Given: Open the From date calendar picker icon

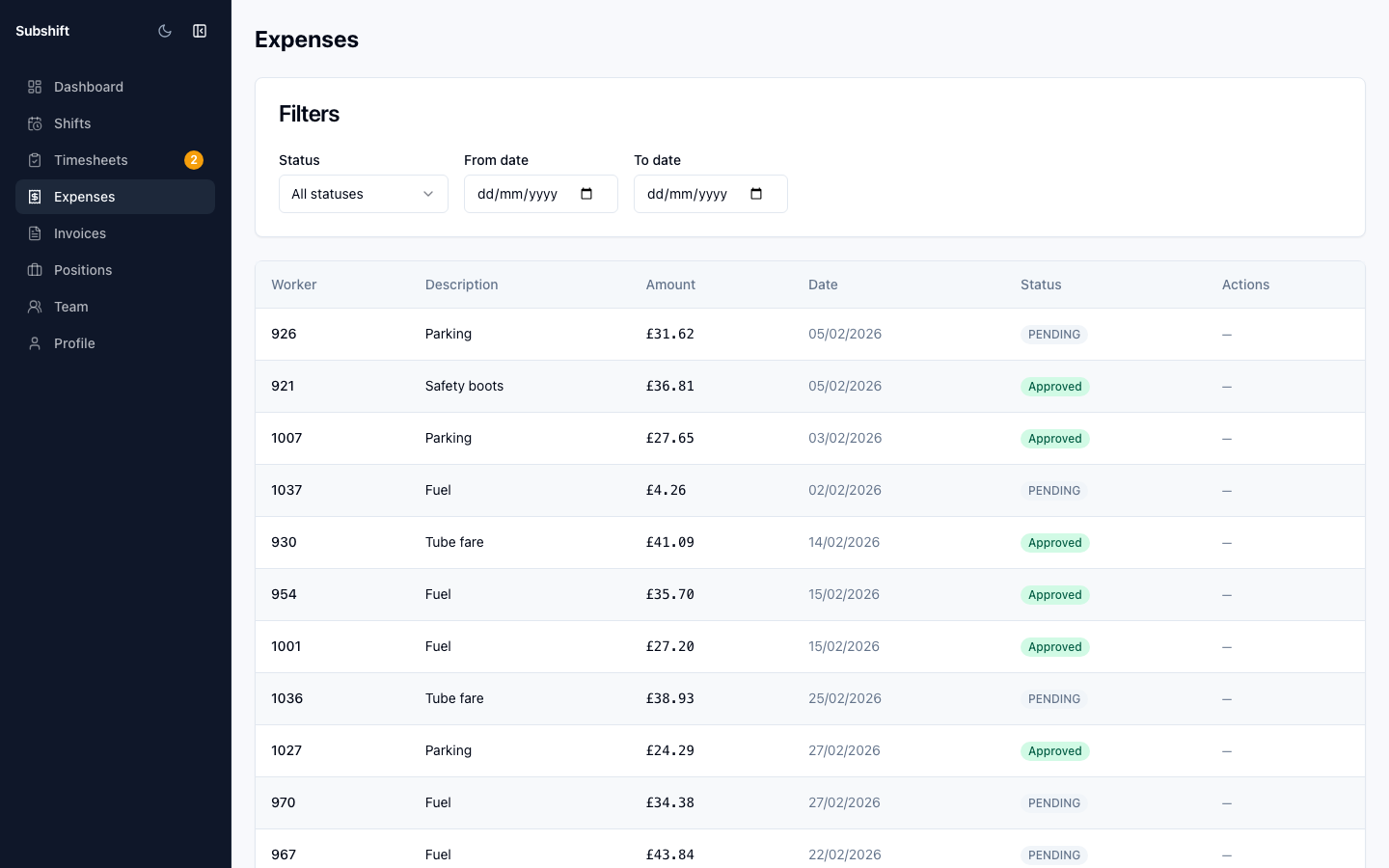Looking at the screenshot, I should pyautogui.click(x=586, y=194).
